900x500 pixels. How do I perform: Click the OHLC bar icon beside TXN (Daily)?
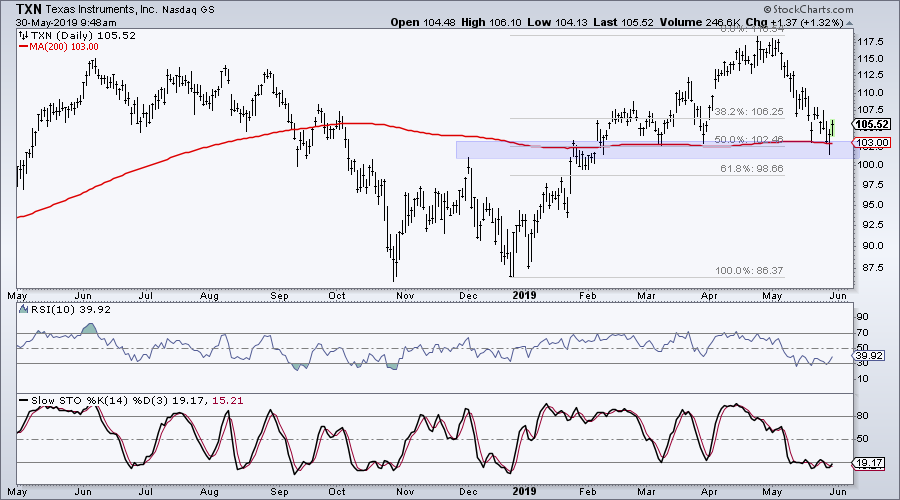[x=24, y=36]
